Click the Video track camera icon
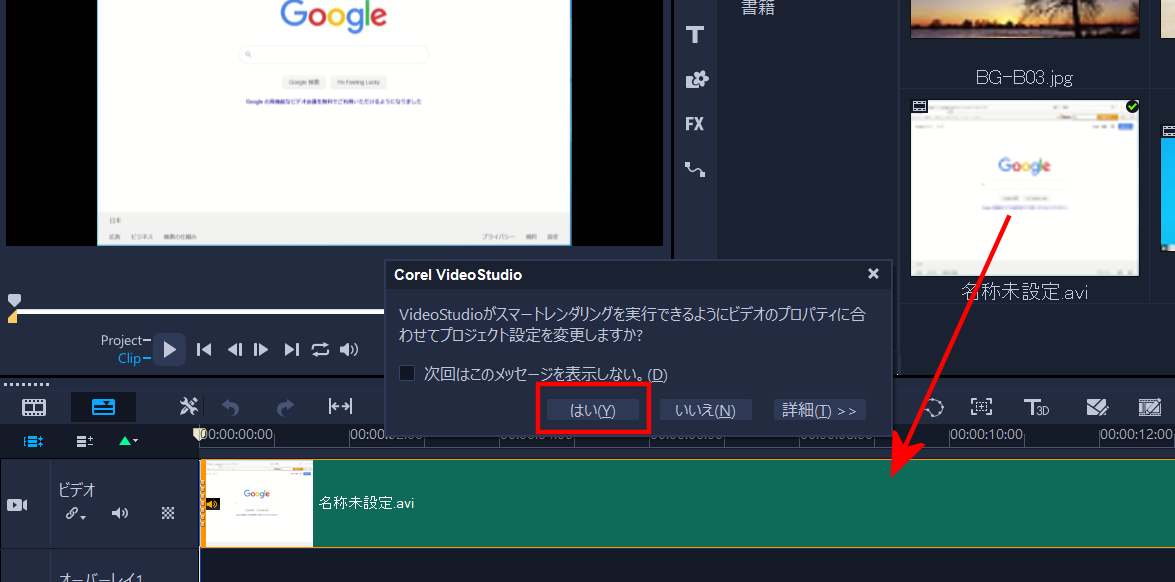 point(17,505)
